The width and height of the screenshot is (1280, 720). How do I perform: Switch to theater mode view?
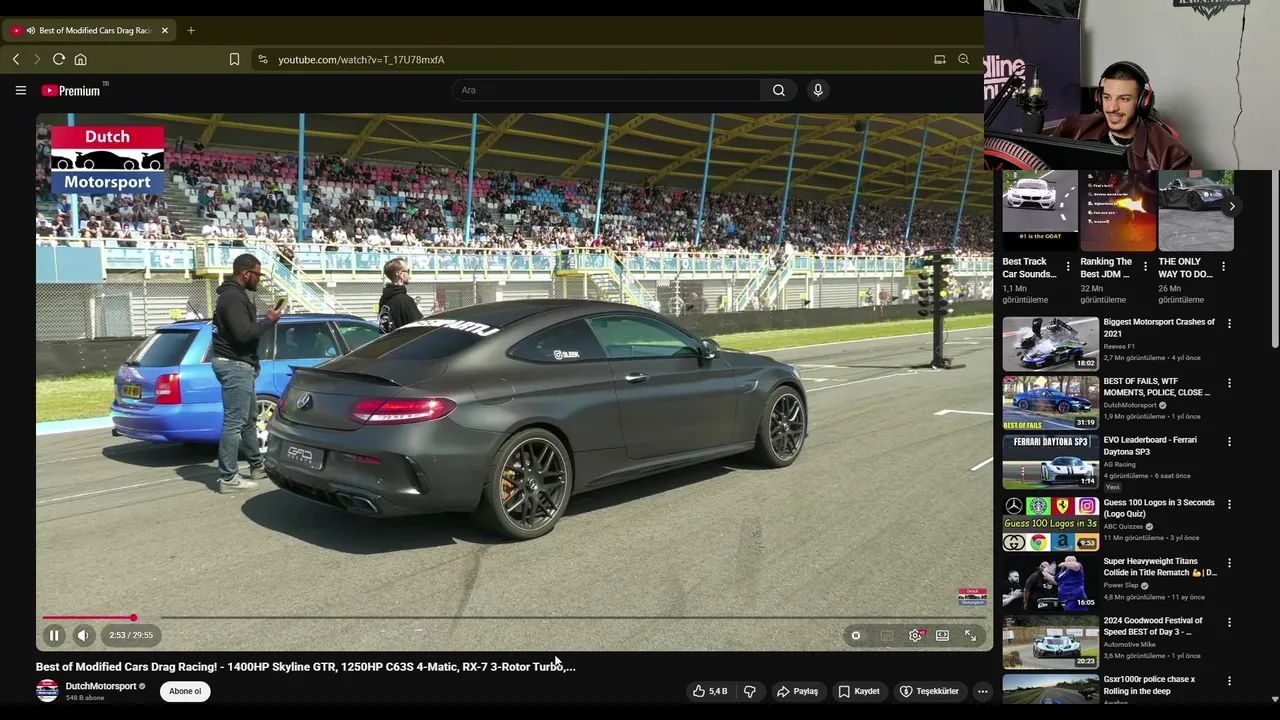[942, 635]
